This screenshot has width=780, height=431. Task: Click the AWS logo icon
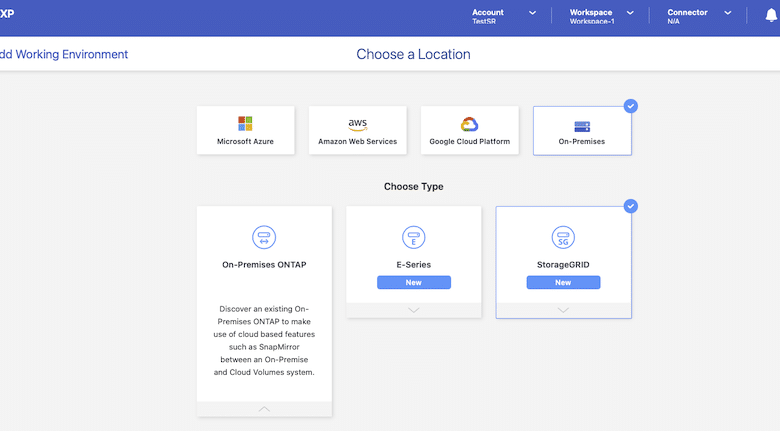point(357,124)
